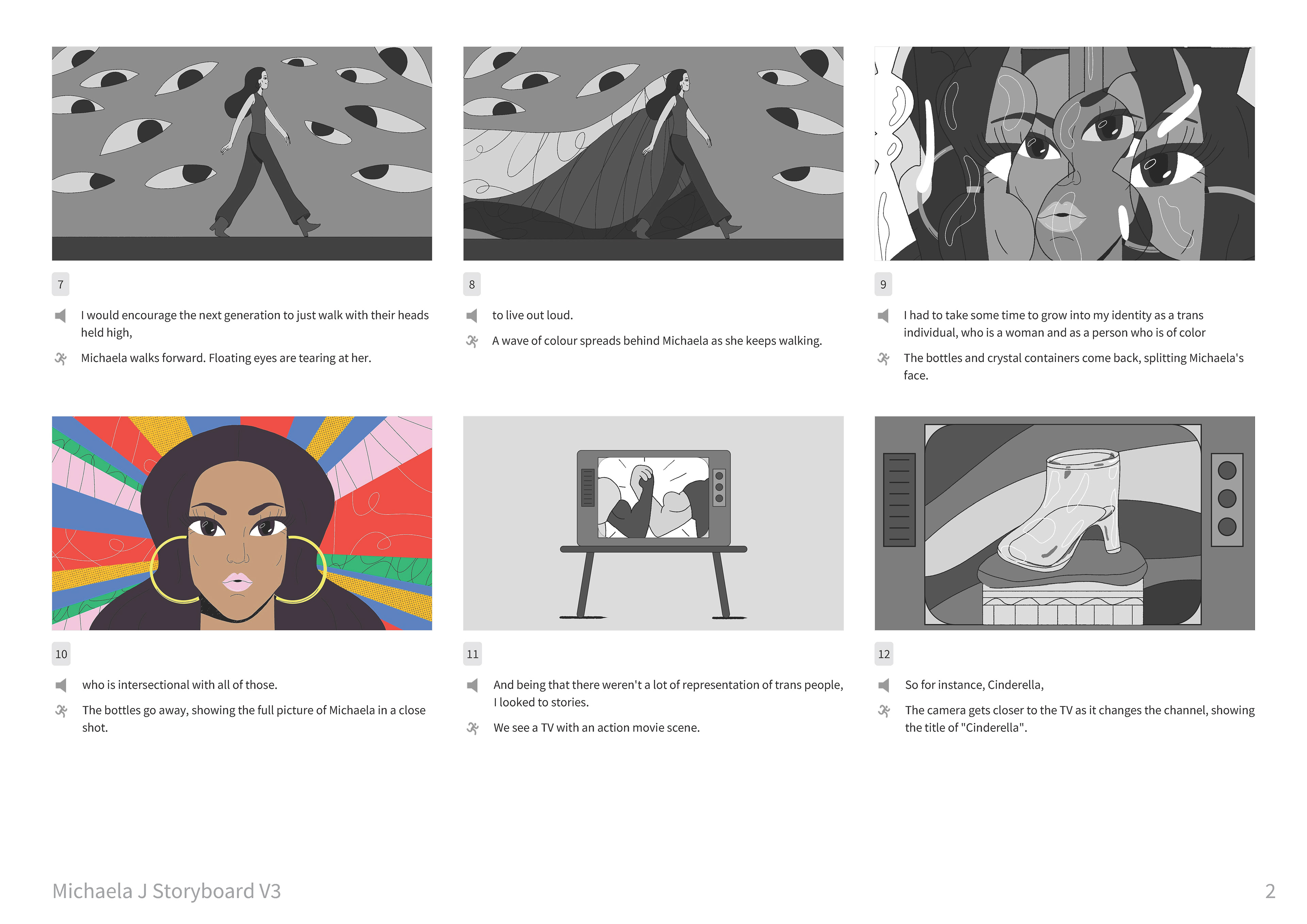The image size is (1307, 924).
Task: Click the action icon under frame 11
Action: pos(472,728)
